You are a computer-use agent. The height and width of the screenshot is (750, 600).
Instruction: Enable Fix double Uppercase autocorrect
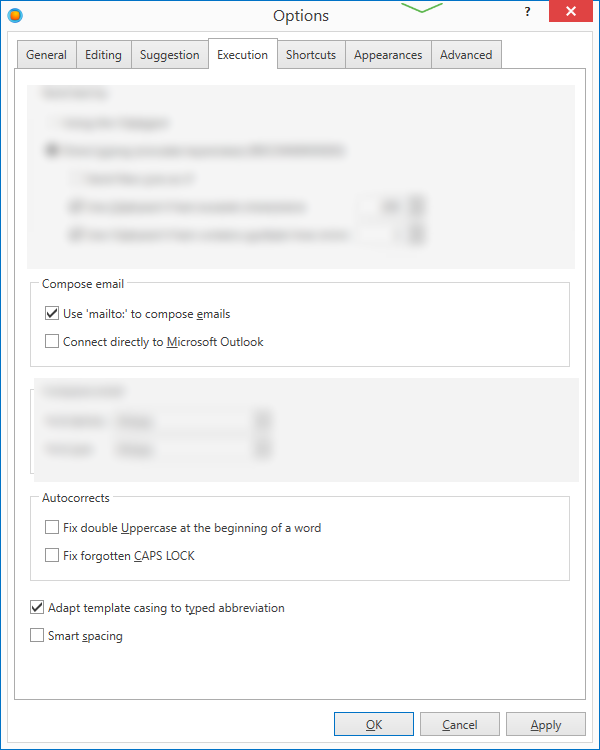[52, 528]
